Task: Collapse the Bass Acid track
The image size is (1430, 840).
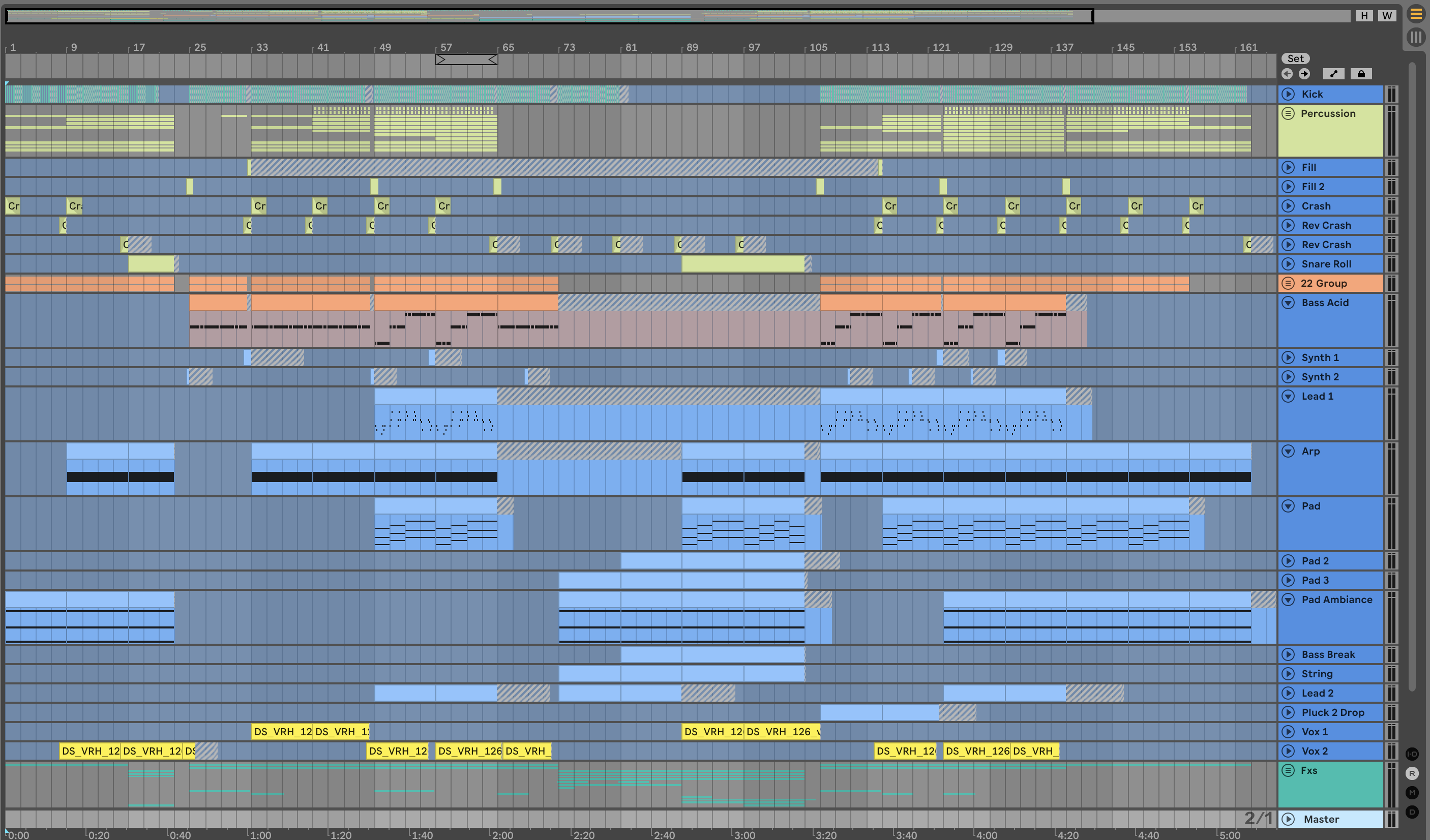Action: (x=1288, y=303)
